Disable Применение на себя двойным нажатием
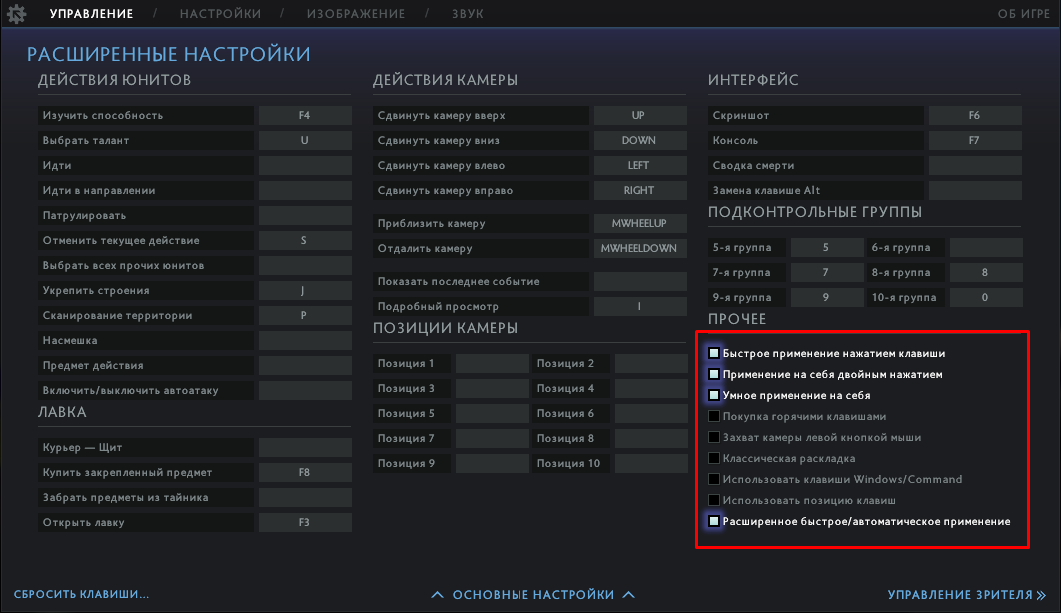 tap(714, 374)
